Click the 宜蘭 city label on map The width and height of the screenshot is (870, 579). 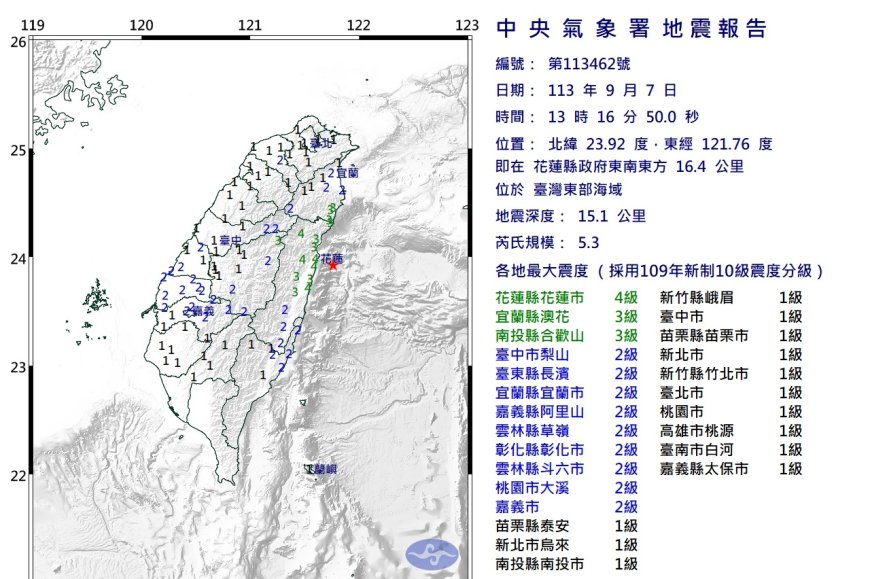(347, 173)
